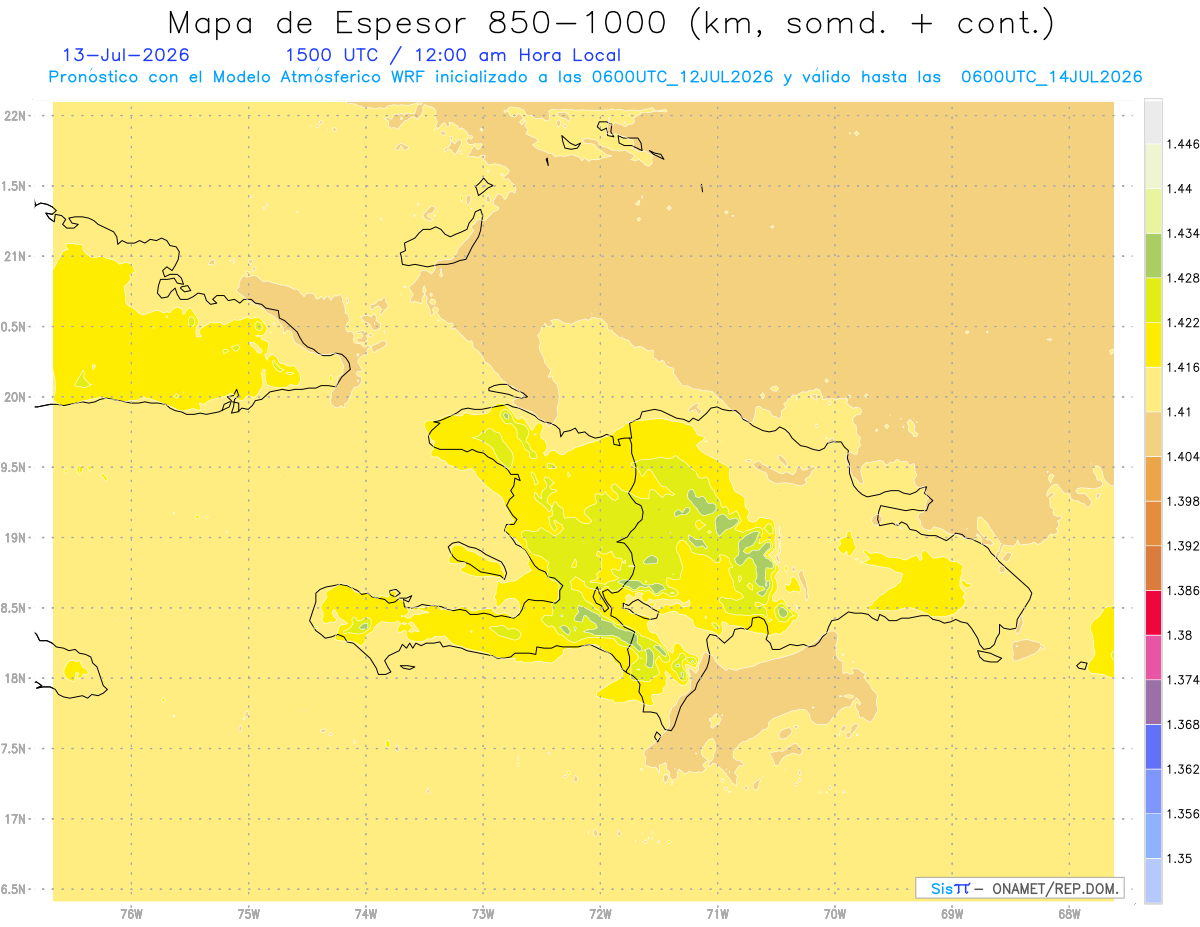
Task: Select the '20N' latitude label
Action: pos(15,397)
